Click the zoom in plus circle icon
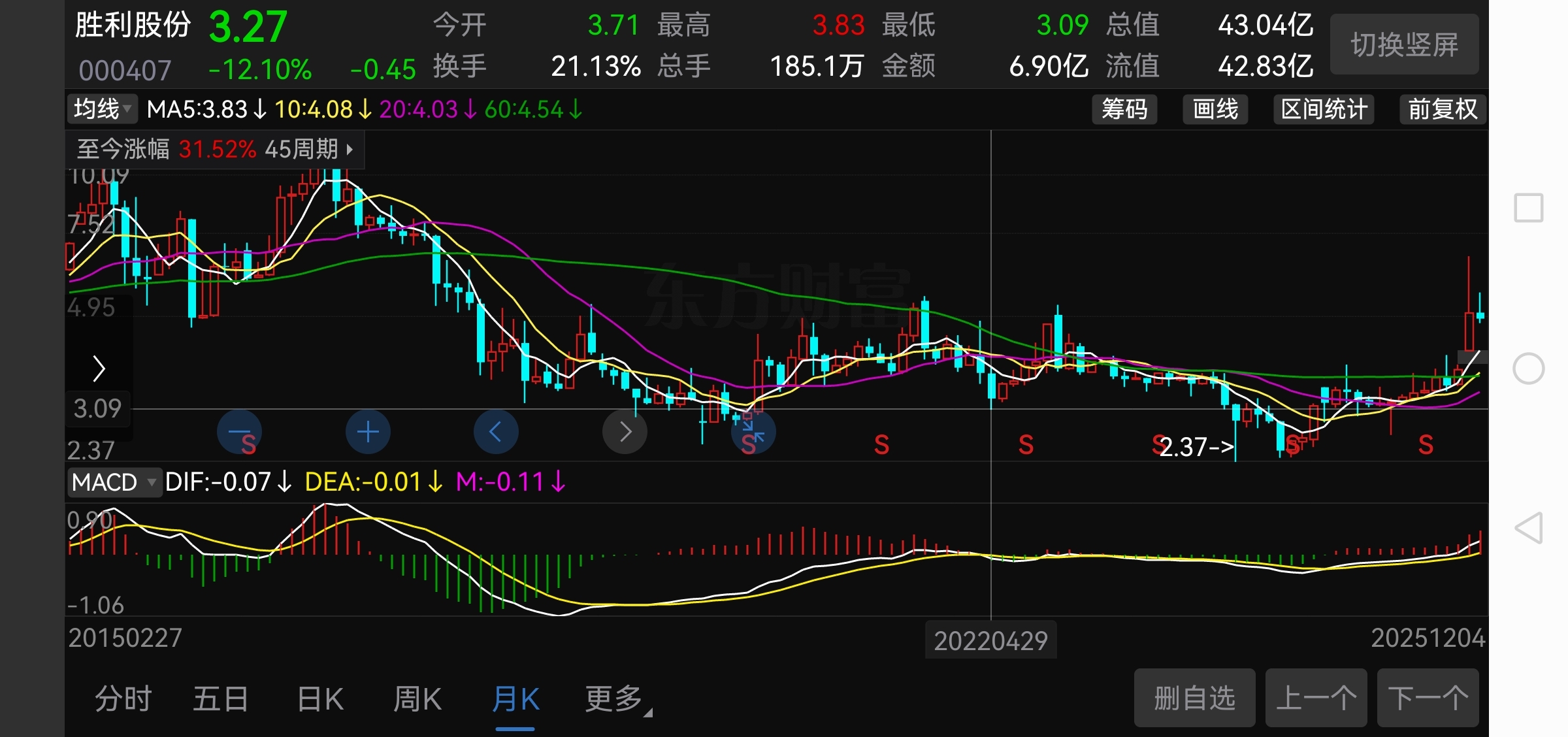 368,432
